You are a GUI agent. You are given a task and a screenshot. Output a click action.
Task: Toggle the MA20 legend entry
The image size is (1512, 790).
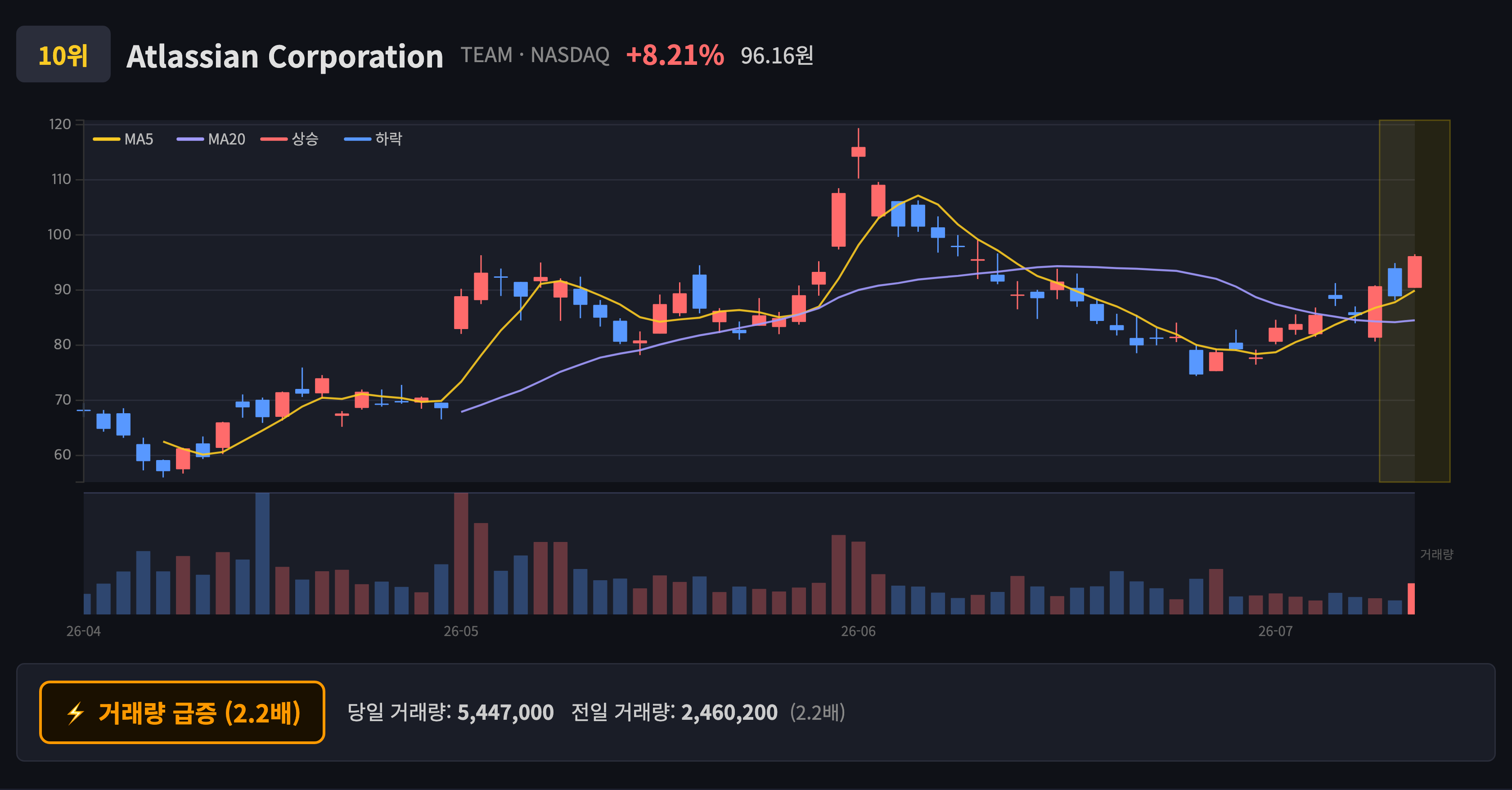point(211,139)
